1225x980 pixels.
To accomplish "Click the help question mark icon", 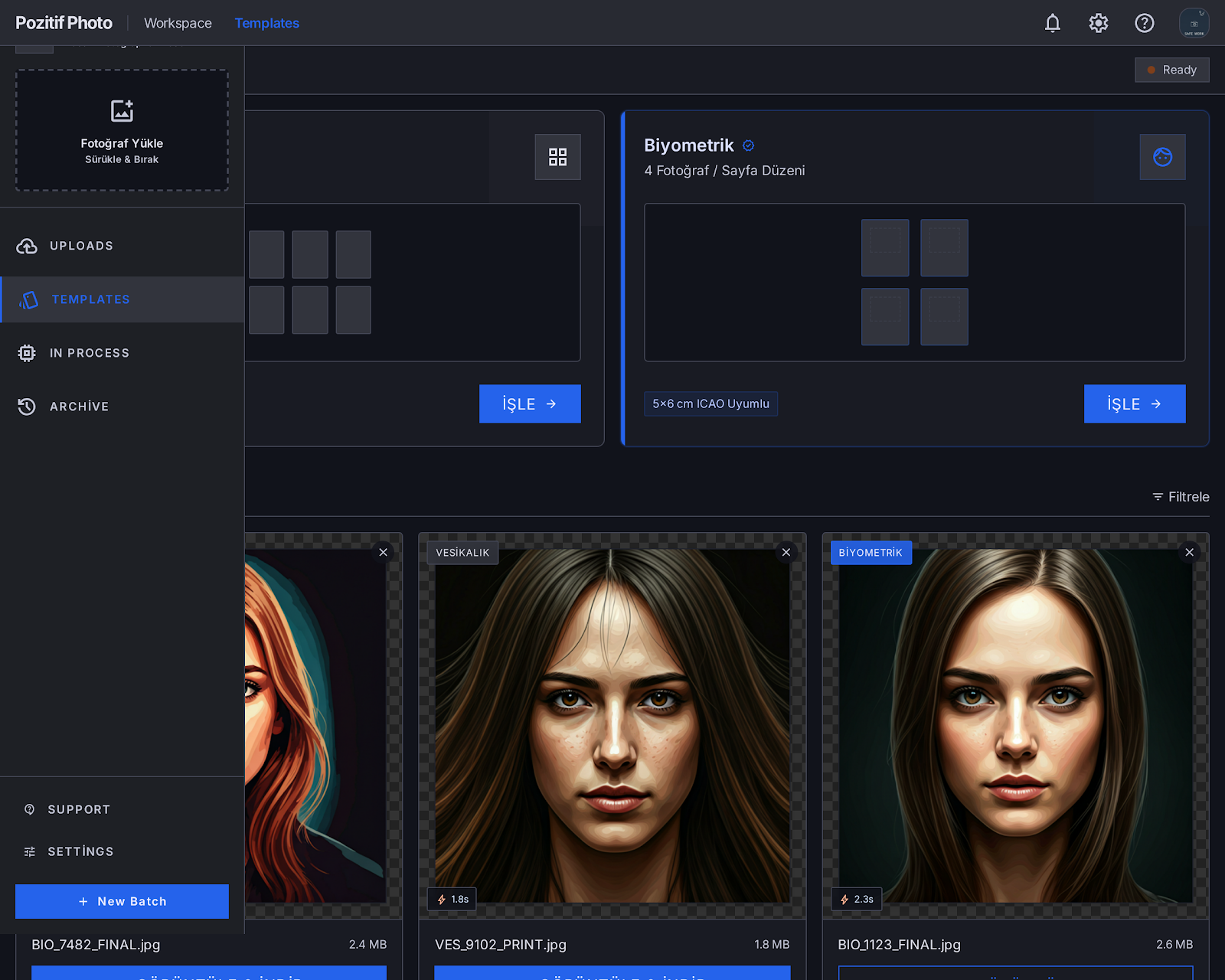I will pyautogui.click(x=1145, y=23).
